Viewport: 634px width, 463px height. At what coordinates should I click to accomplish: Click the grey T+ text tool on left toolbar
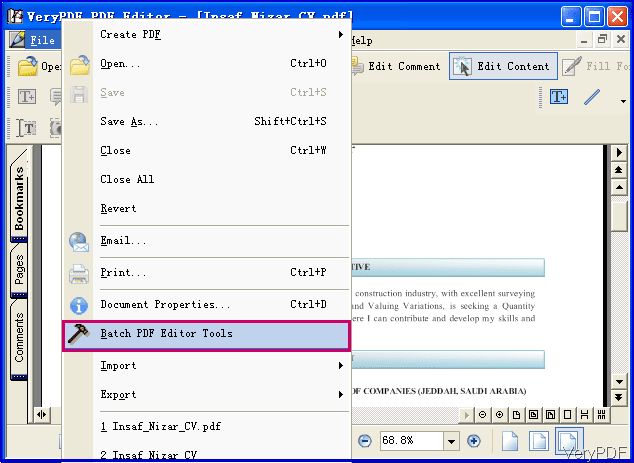(x=27, y=97)
